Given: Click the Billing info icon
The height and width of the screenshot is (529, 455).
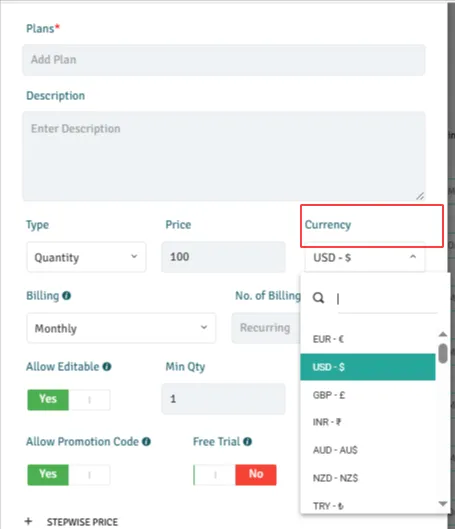Looking at the screenshot, I should pos(66,296).
